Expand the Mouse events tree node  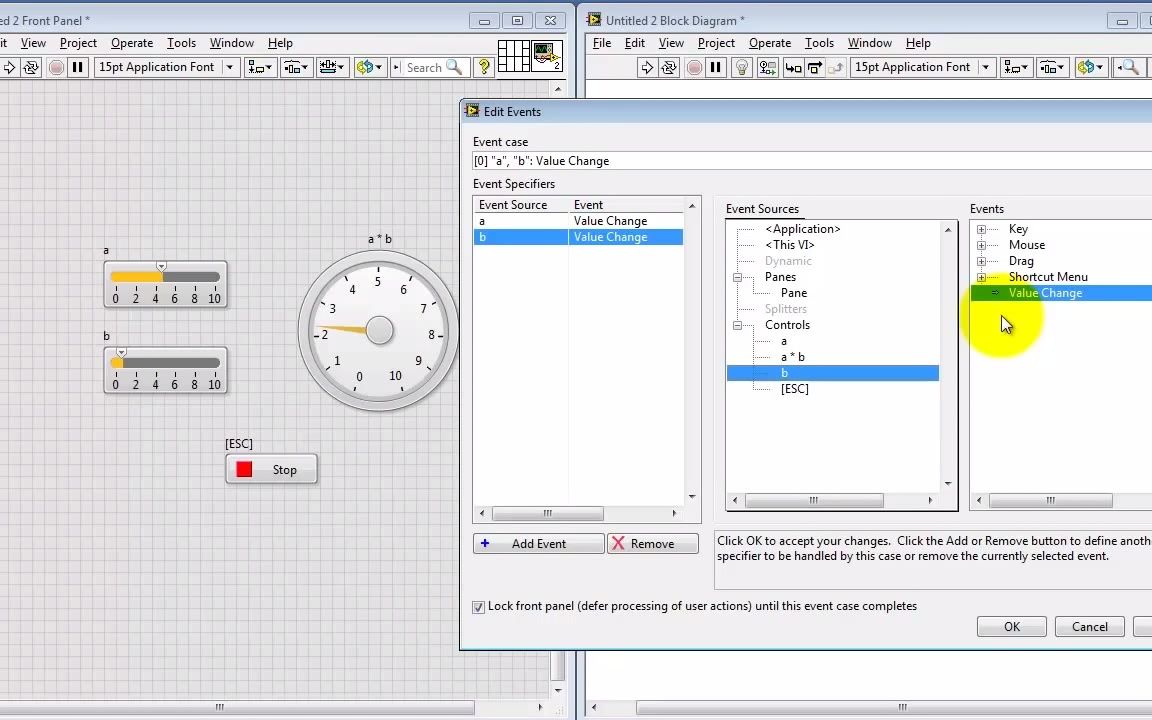[x=981, y=245]
